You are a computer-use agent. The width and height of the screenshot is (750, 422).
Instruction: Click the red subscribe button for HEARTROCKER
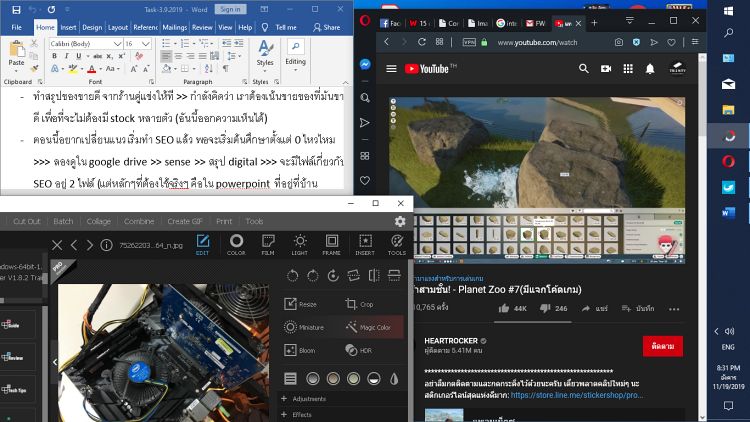(662, 346)
